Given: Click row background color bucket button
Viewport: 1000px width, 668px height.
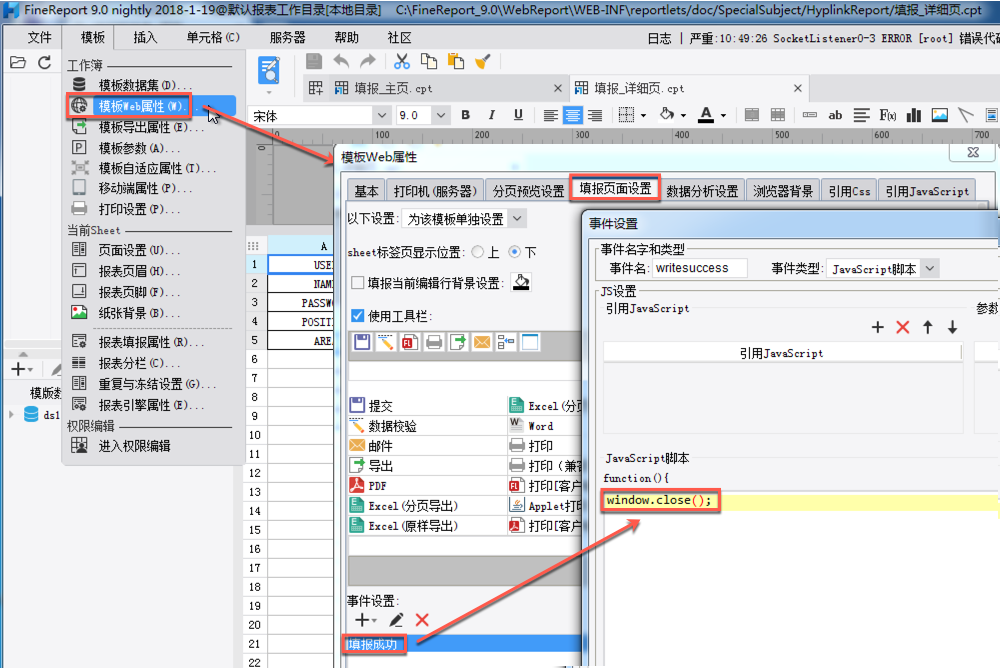Looking at the screenshot, I should 521,282.
